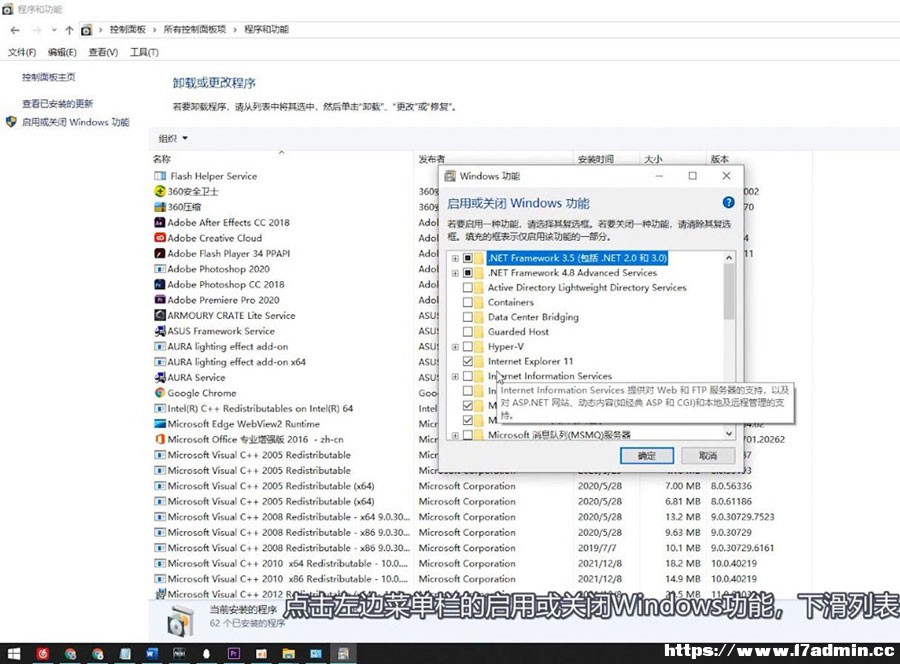Open 控制面板主页 link

coord(48,77)
